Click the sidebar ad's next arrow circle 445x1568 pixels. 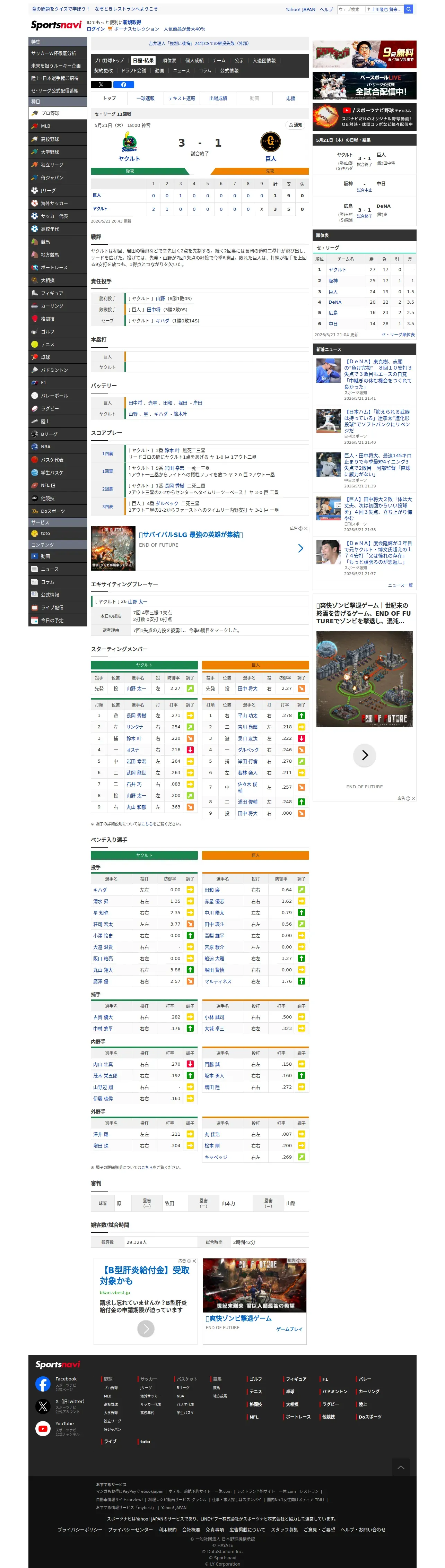(x=365, y=755)
